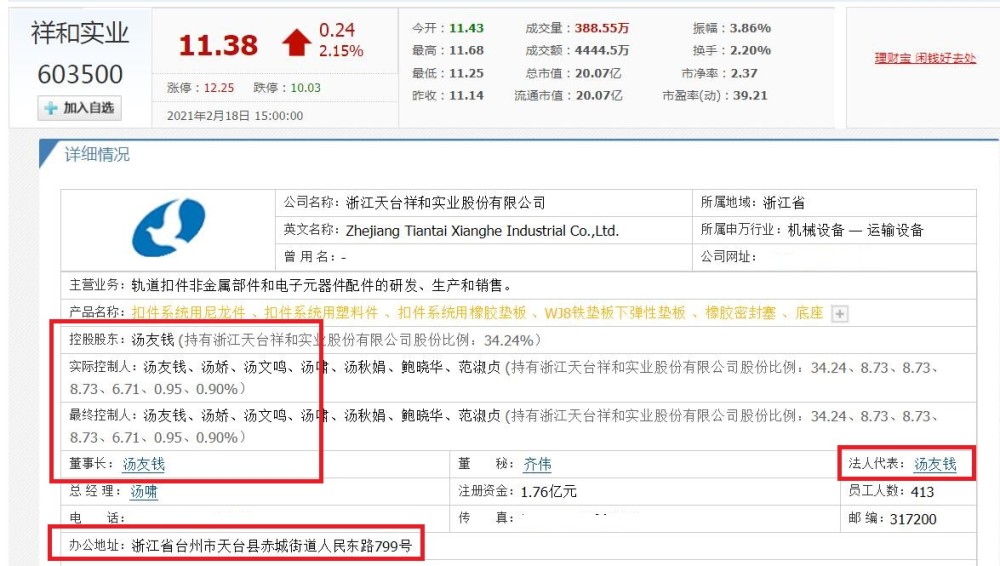Click registered capital 1.76亿元
1000x566 pixels.
coord(548,491)
